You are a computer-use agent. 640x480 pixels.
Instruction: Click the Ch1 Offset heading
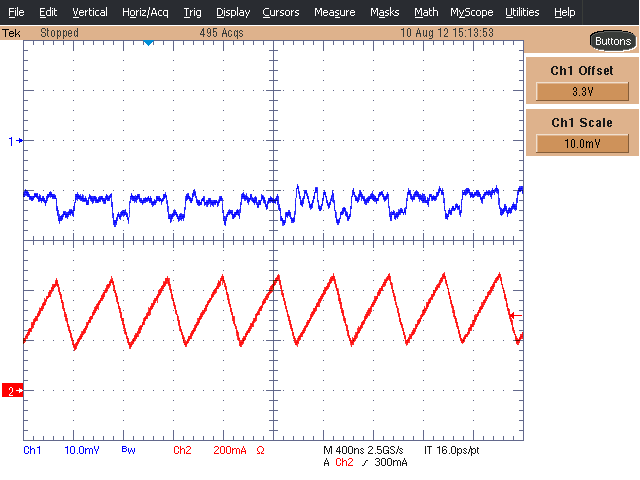click(x=582, y=71)
